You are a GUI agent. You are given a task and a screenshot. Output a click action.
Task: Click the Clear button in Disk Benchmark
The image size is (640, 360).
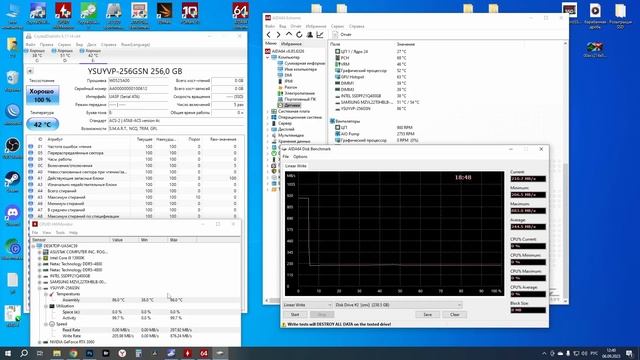pos(455,315)
